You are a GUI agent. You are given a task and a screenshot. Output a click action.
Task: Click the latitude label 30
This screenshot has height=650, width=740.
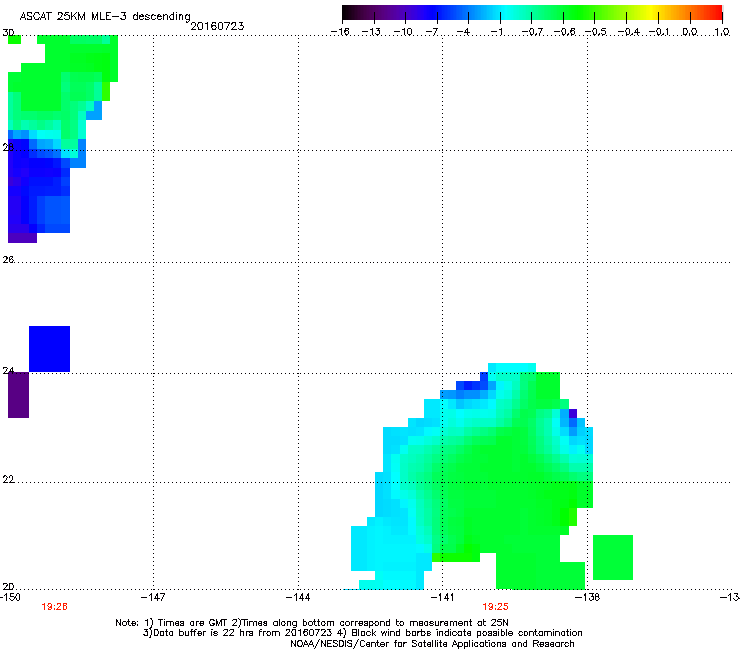[x=8, y=33]
